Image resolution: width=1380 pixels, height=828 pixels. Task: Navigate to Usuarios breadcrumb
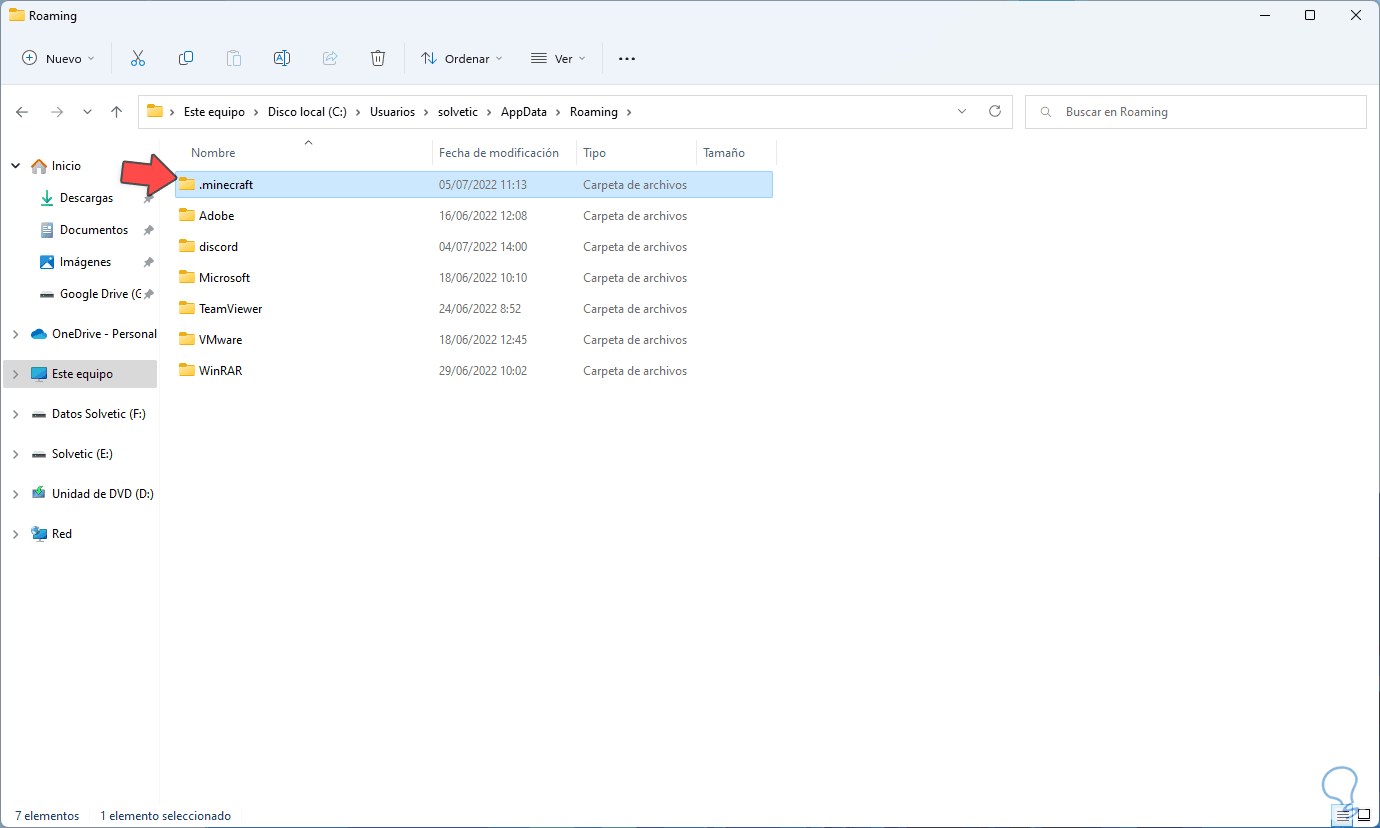coord(392,112)
